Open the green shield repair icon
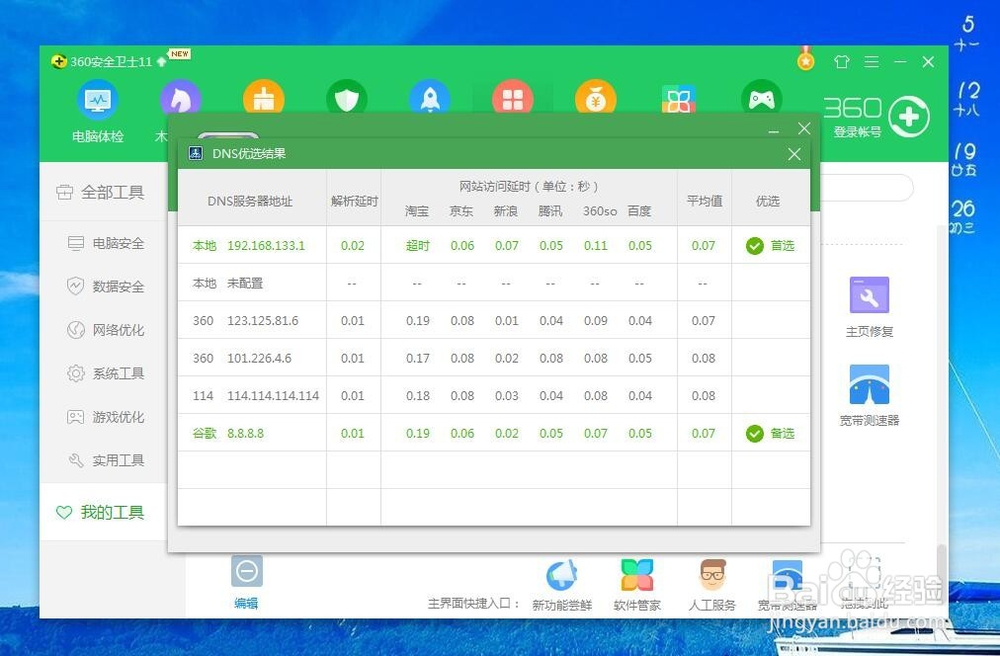This screenshot has height=656, width=1000. click(x=346, y=98)
